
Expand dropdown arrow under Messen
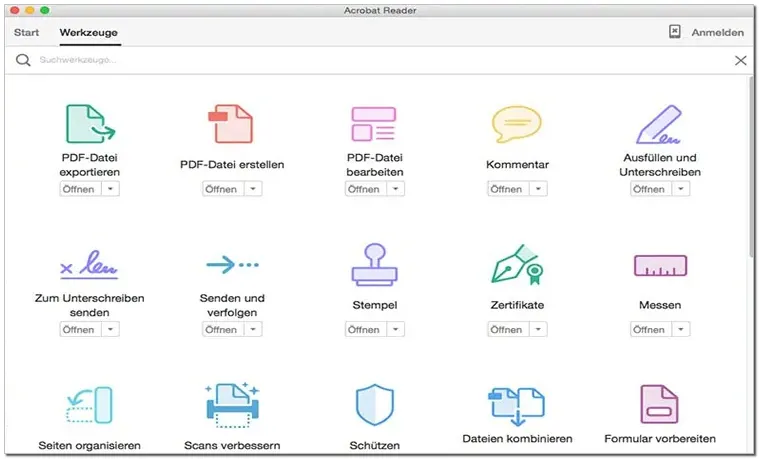click(x=681, y=329)
